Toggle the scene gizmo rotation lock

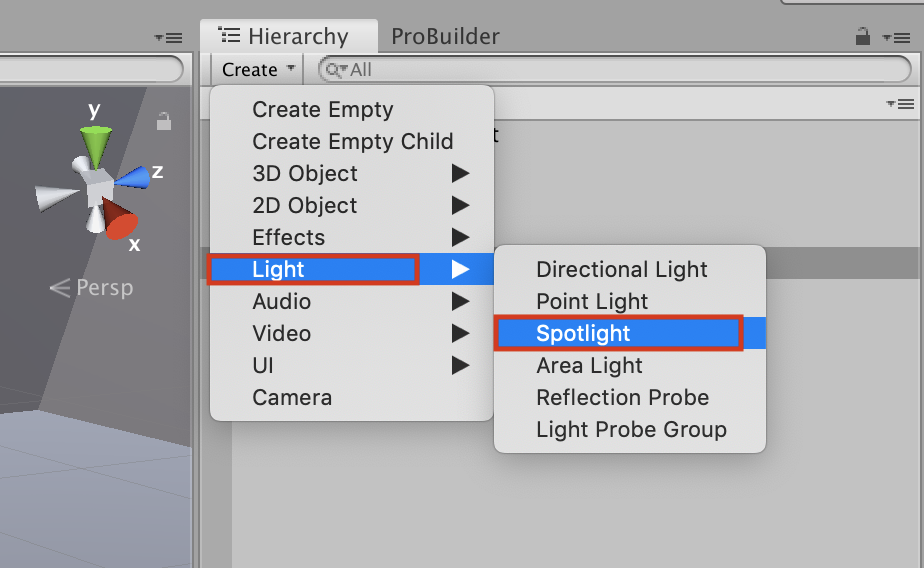164,122
